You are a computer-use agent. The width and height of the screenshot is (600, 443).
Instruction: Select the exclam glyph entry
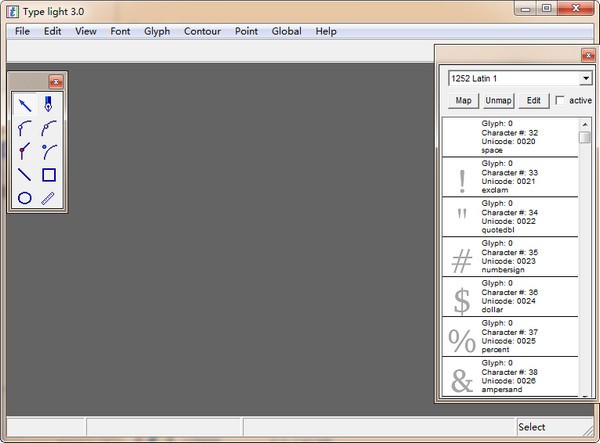[510, 177]
